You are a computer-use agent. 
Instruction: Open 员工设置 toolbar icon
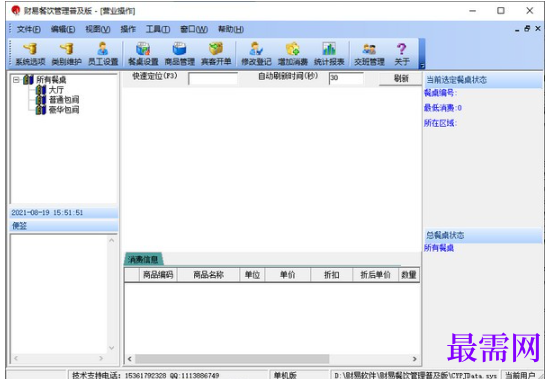pyautogui.click(x=103, y=54)
